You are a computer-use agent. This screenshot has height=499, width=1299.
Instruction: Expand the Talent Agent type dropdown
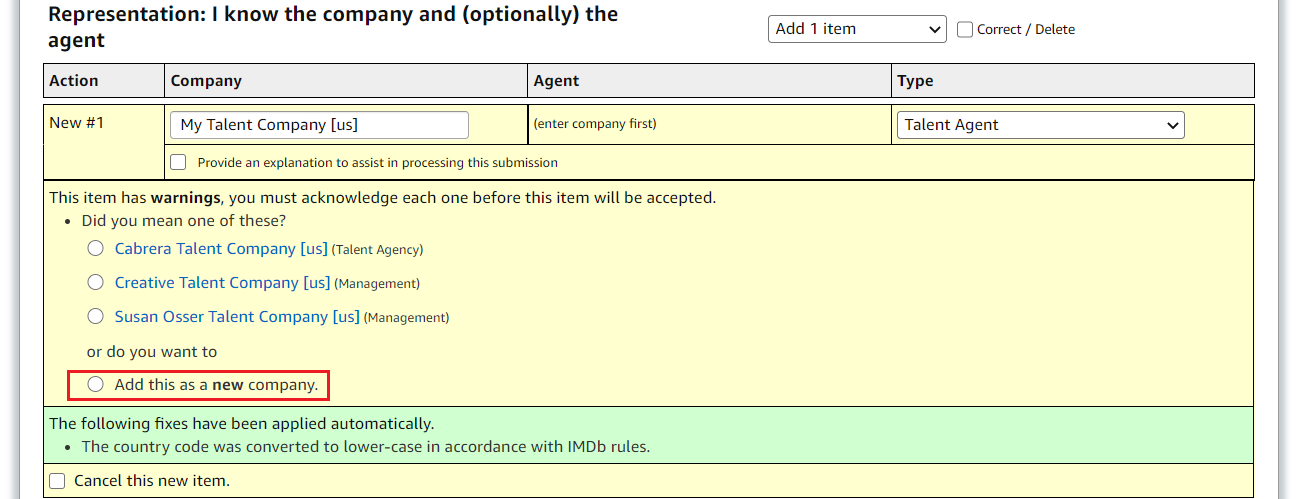click(1040, 125)
